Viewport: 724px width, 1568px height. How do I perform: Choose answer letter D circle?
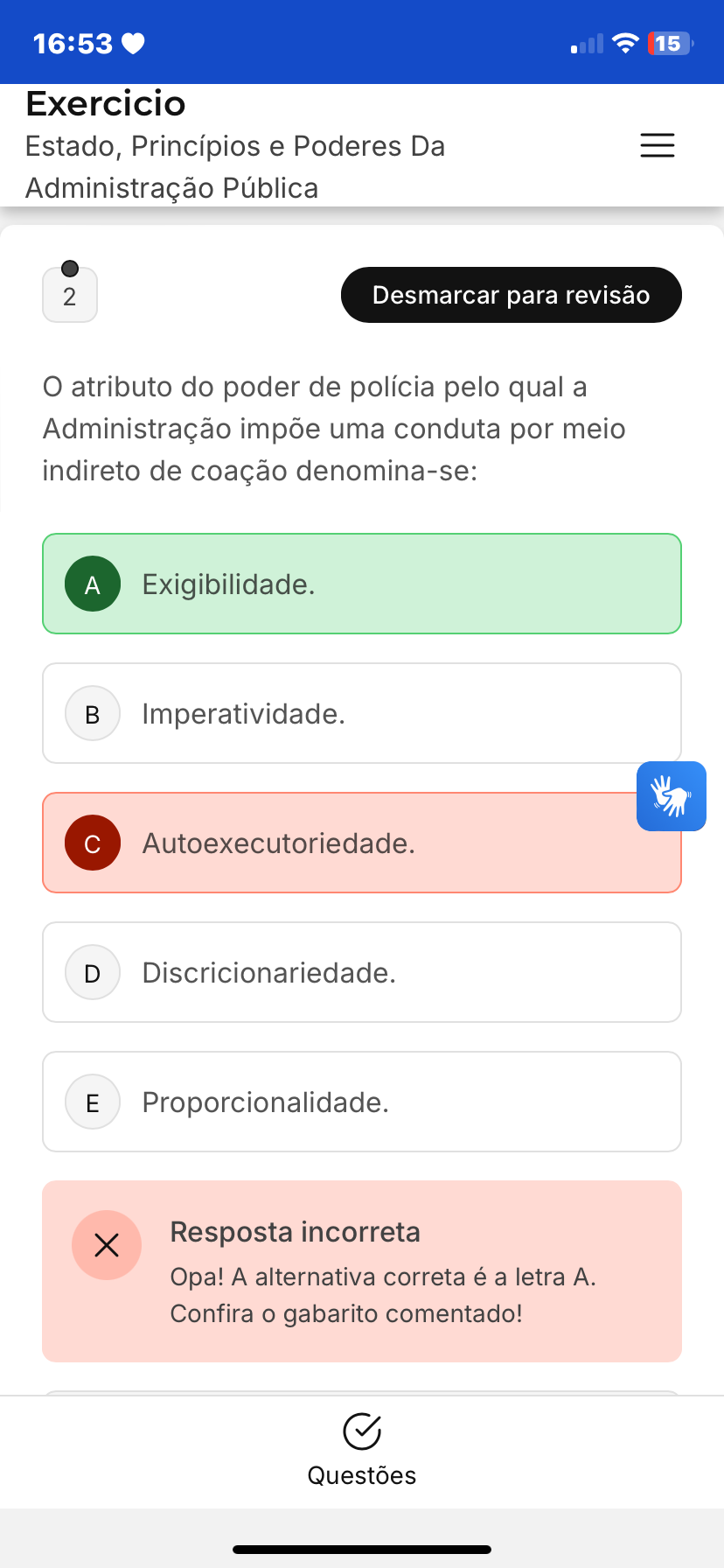93,972
